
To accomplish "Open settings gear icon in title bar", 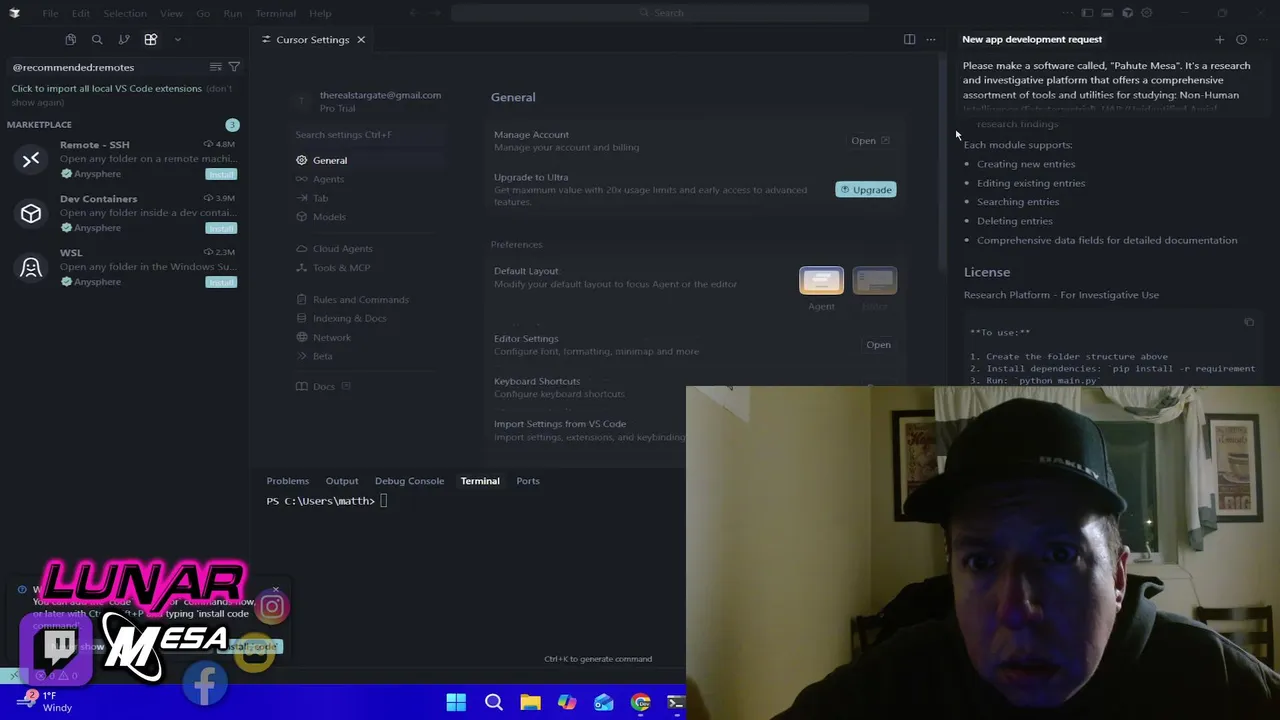I will [x=1147, y=13].
